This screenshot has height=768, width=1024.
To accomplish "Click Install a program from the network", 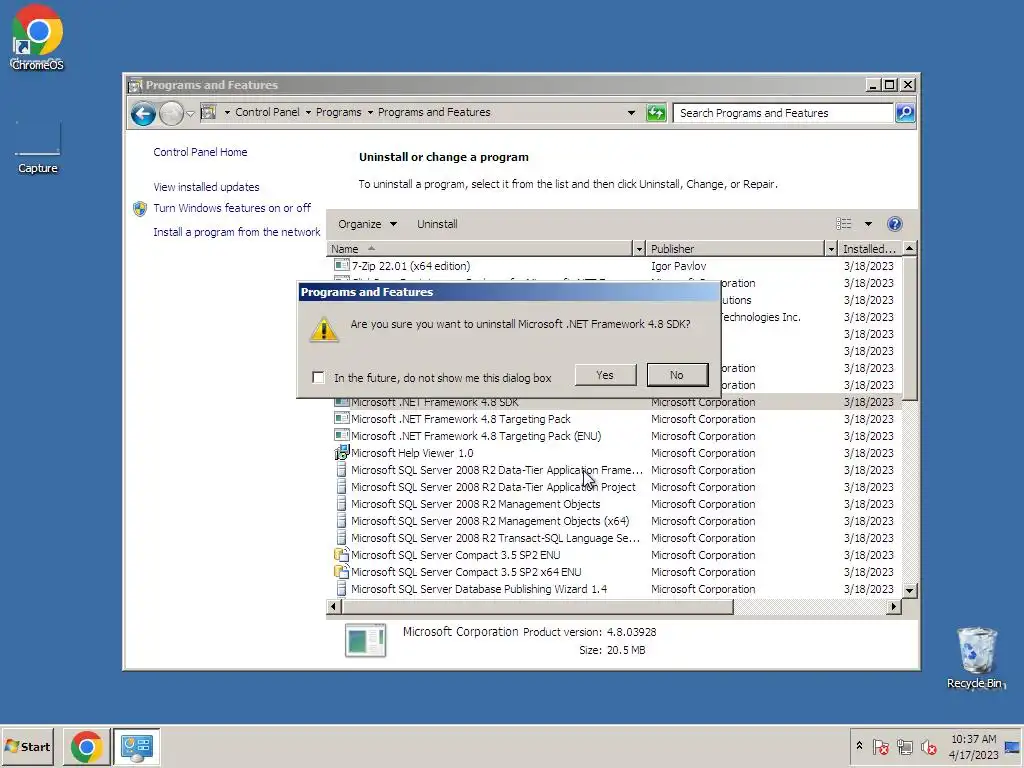I will [x=236, y=232].
